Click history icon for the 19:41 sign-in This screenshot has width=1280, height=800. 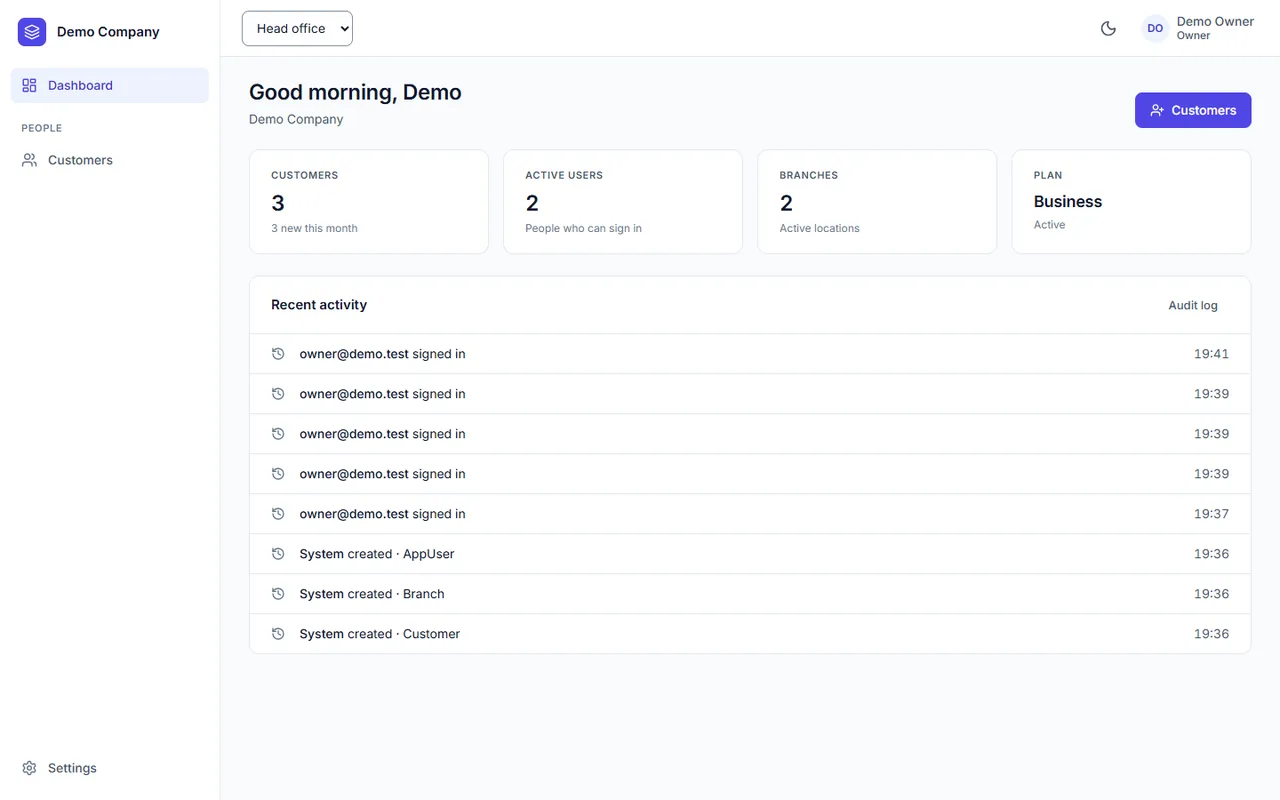point(278,354)
